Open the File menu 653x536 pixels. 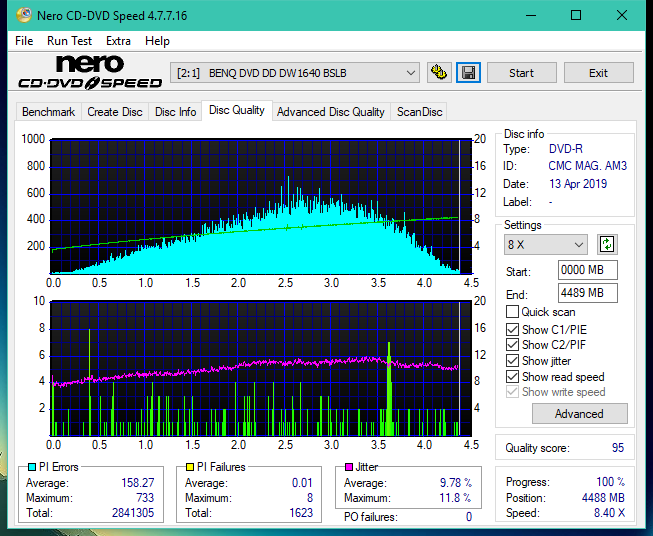point(24,41)
